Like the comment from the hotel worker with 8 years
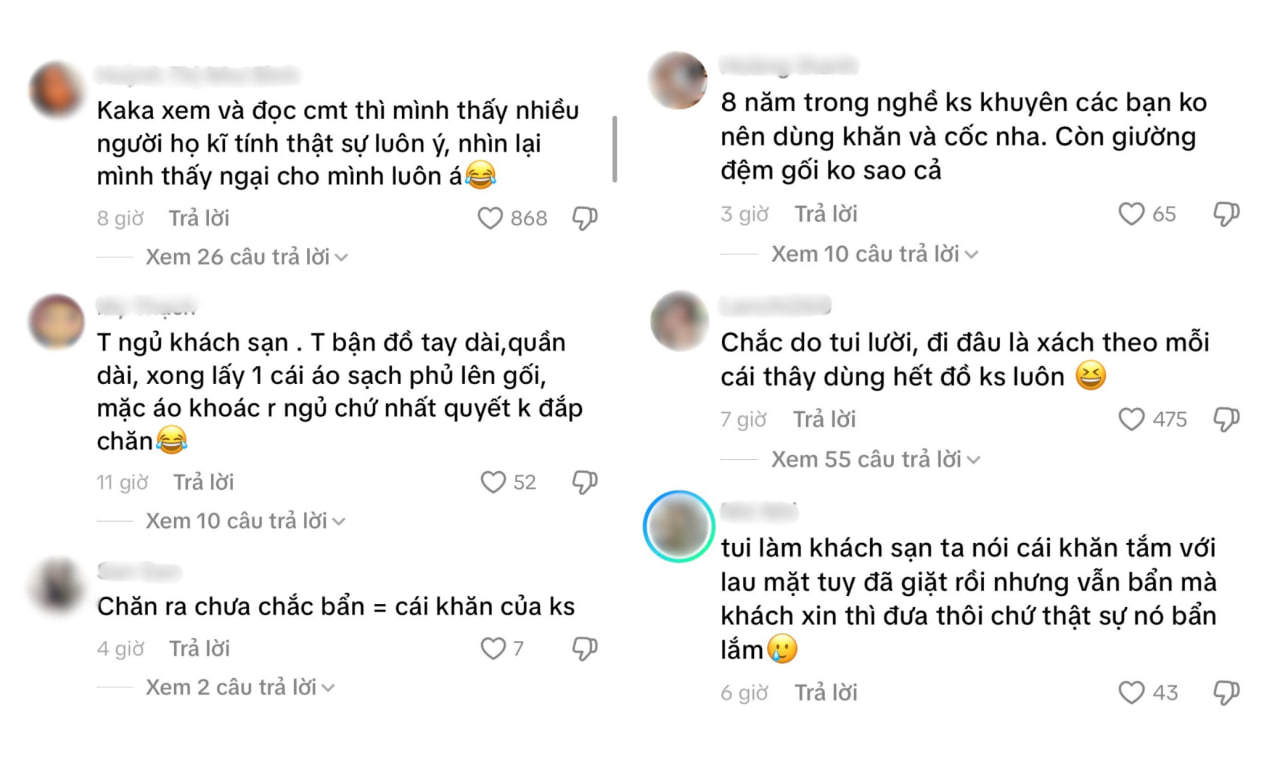Screen dimensions: 1280x784 point(1131,213)
